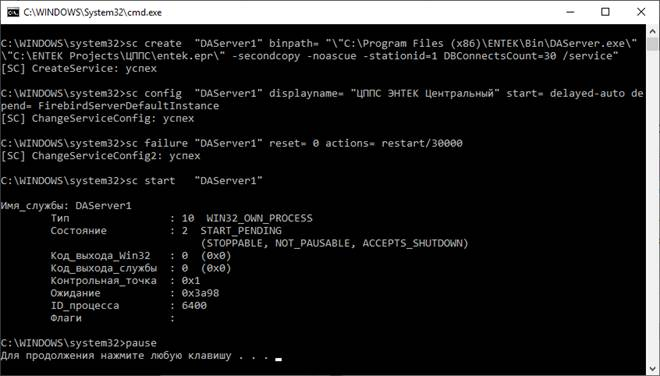Close the cmd.exe window
This screenshot has height=376, width=660.
[x=641, y=12]
